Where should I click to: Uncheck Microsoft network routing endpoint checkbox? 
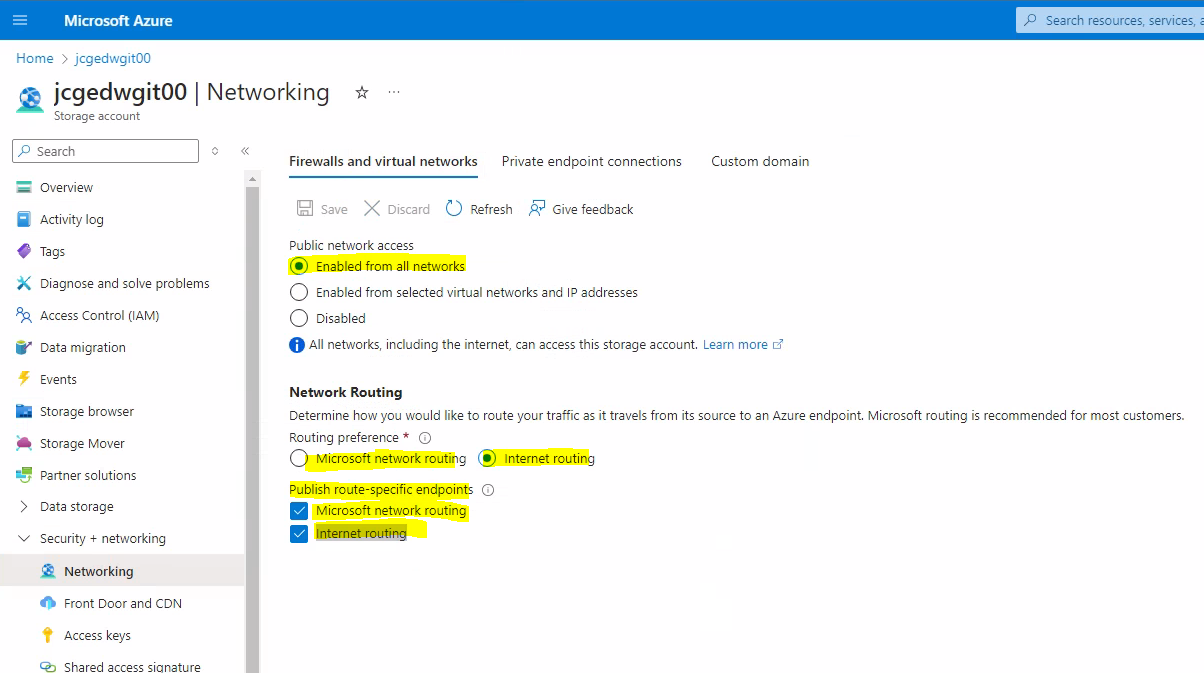click(299, 511)
